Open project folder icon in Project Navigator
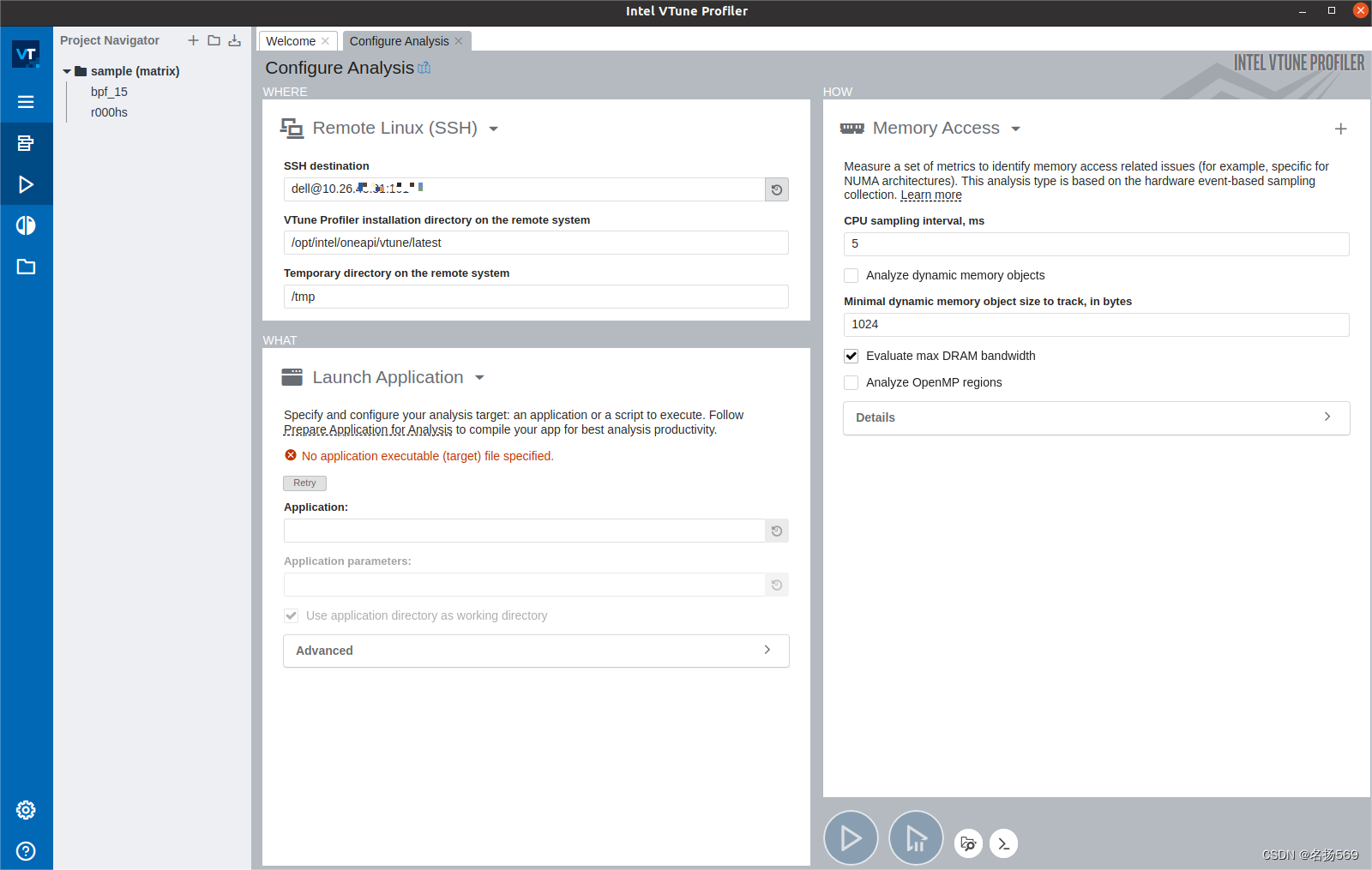The image size is (1372, 870). pyautogui.click(x=214, y=40)
